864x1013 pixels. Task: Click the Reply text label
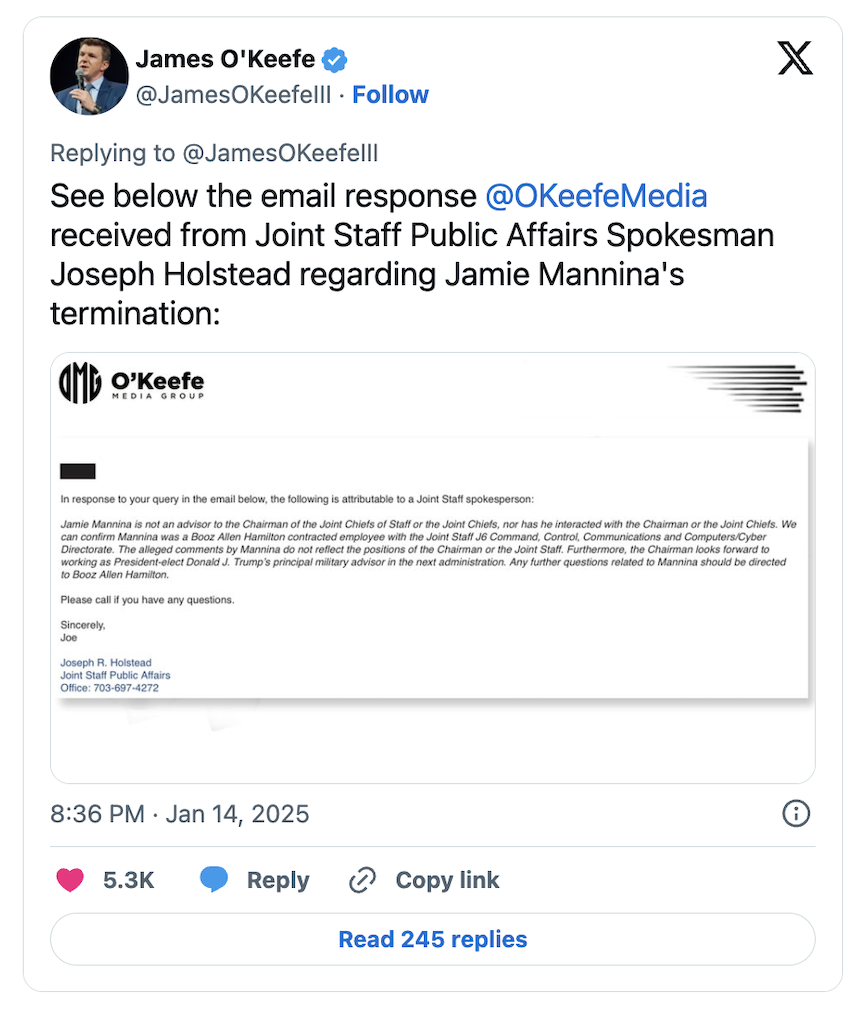coord(278,880)
